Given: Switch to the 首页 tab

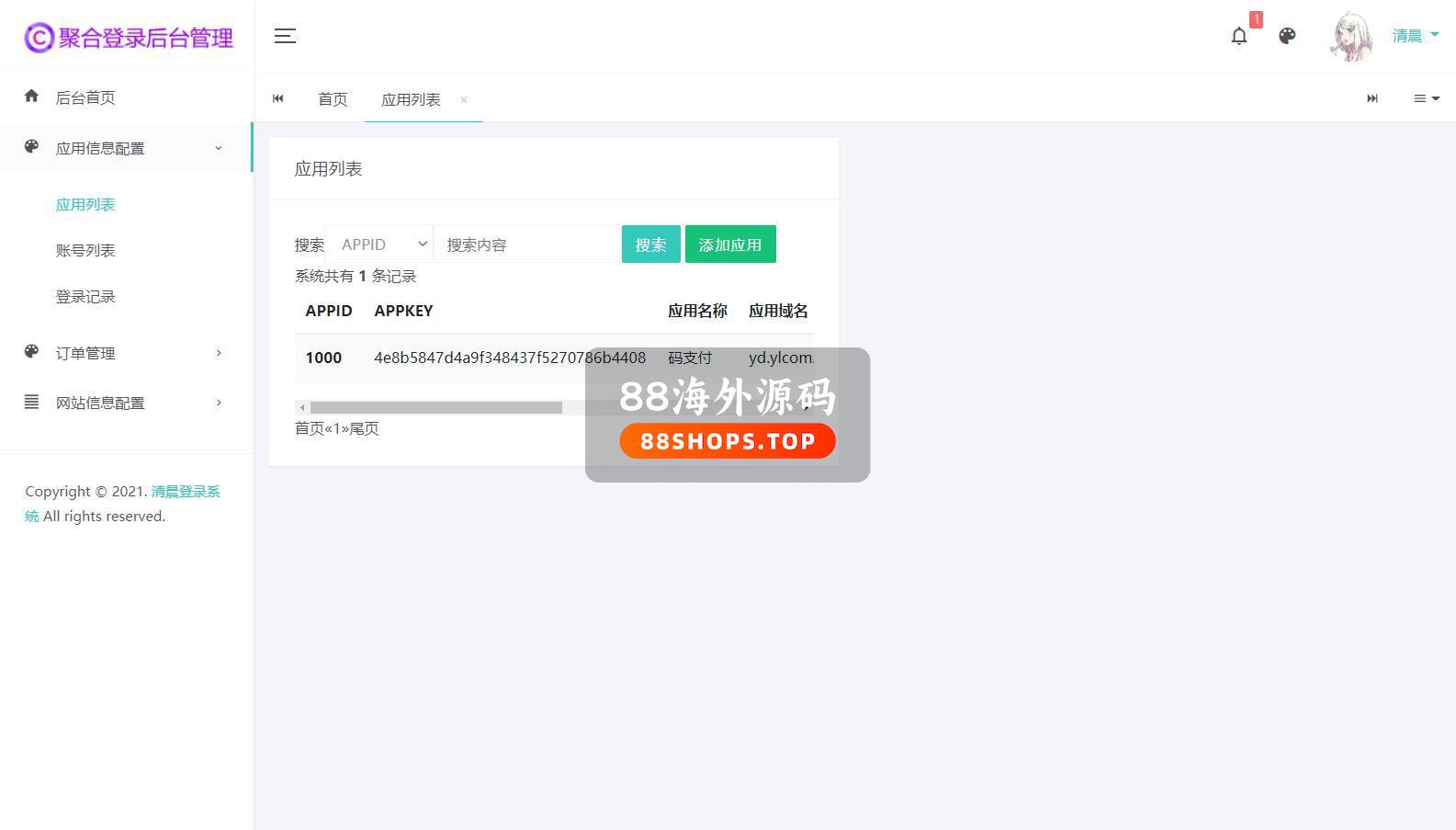Looking at the screenshot, I should coord(333,99).
